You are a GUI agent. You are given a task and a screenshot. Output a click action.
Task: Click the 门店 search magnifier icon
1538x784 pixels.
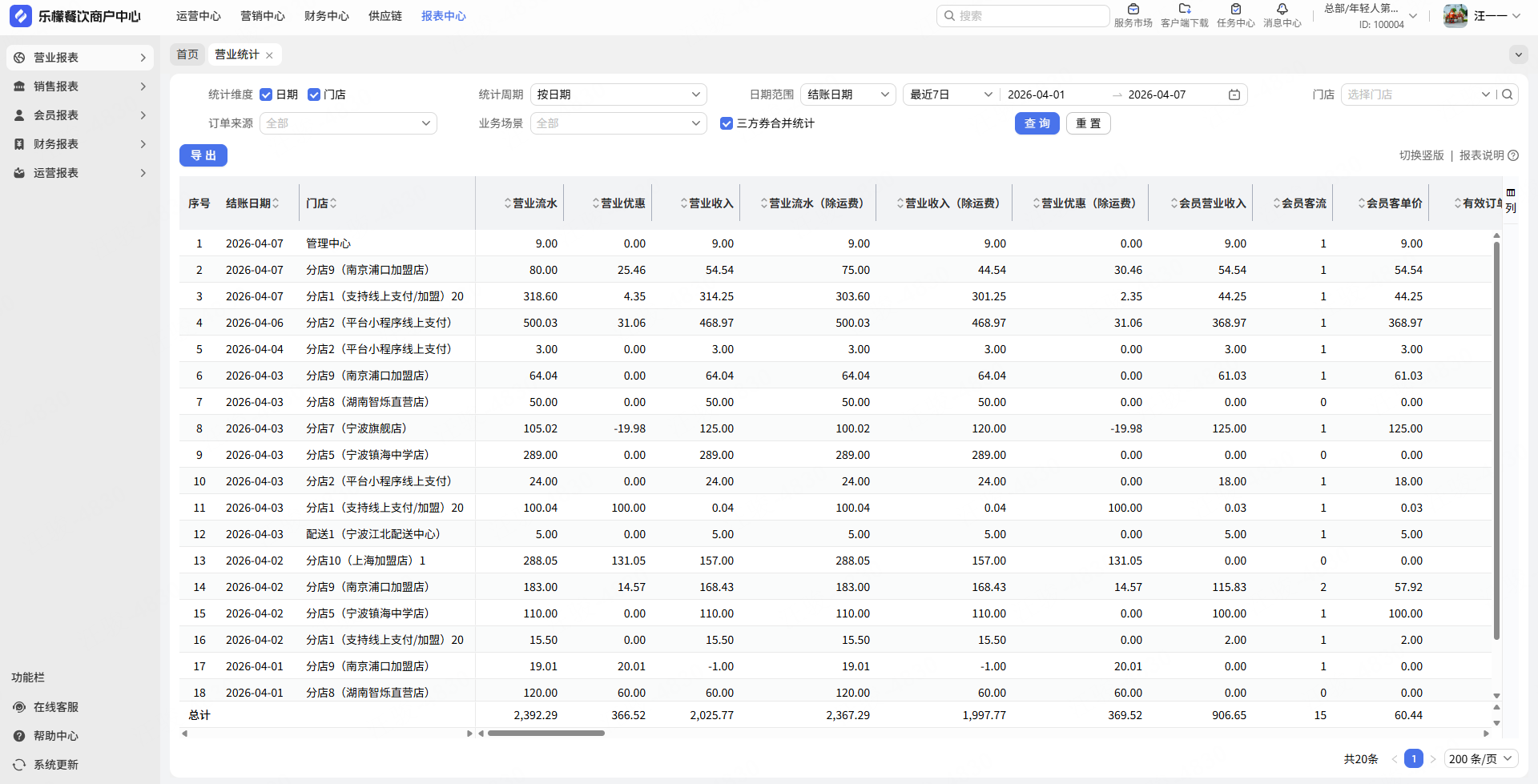pos(1507,94)
